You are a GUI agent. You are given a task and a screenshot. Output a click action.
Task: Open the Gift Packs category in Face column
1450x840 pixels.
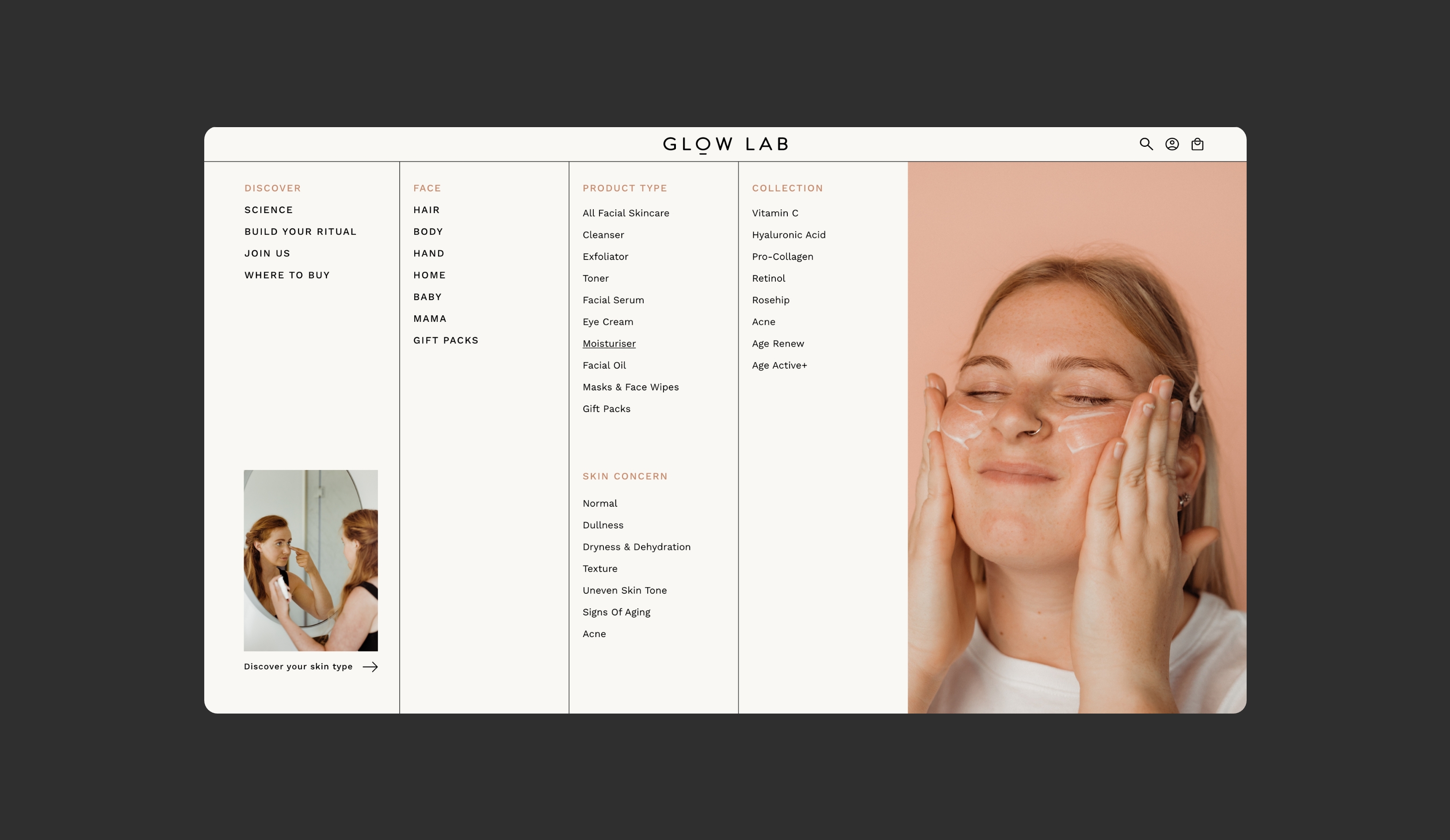[x=446, y=340]
